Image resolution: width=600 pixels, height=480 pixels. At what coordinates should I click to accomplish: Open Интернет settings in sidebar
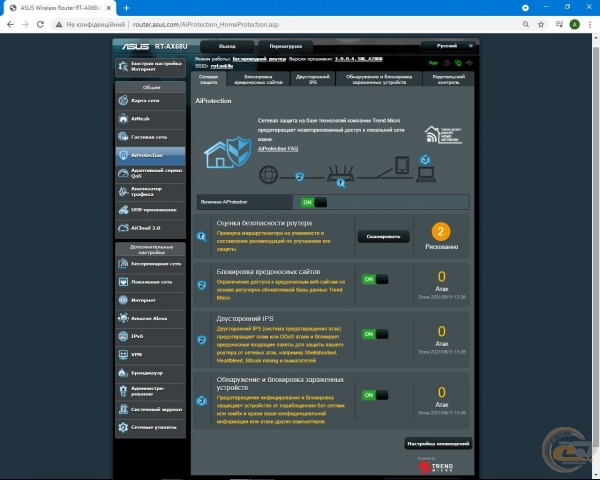point(150,300)
